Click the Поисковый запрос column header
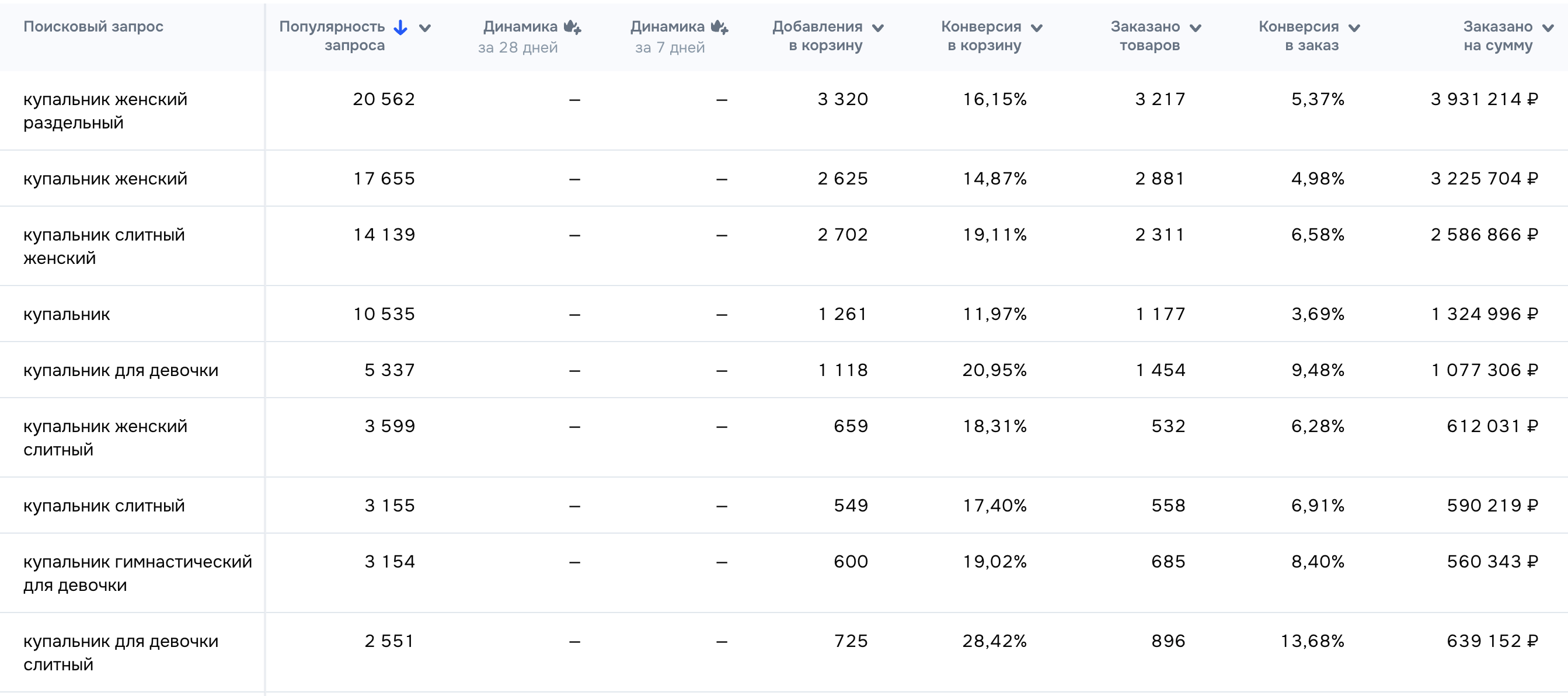 [x=93, y=26]
